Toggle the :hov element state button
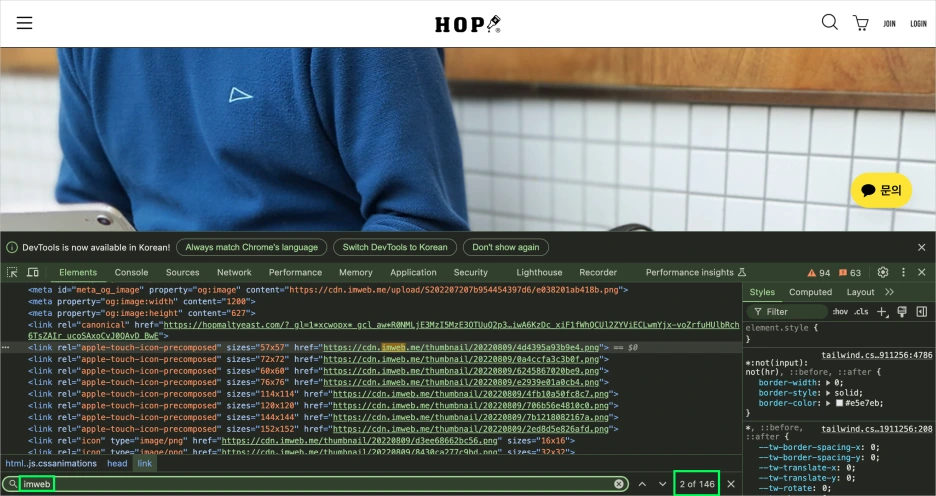This screenshot has width=936, height=496. pos(840,312)
